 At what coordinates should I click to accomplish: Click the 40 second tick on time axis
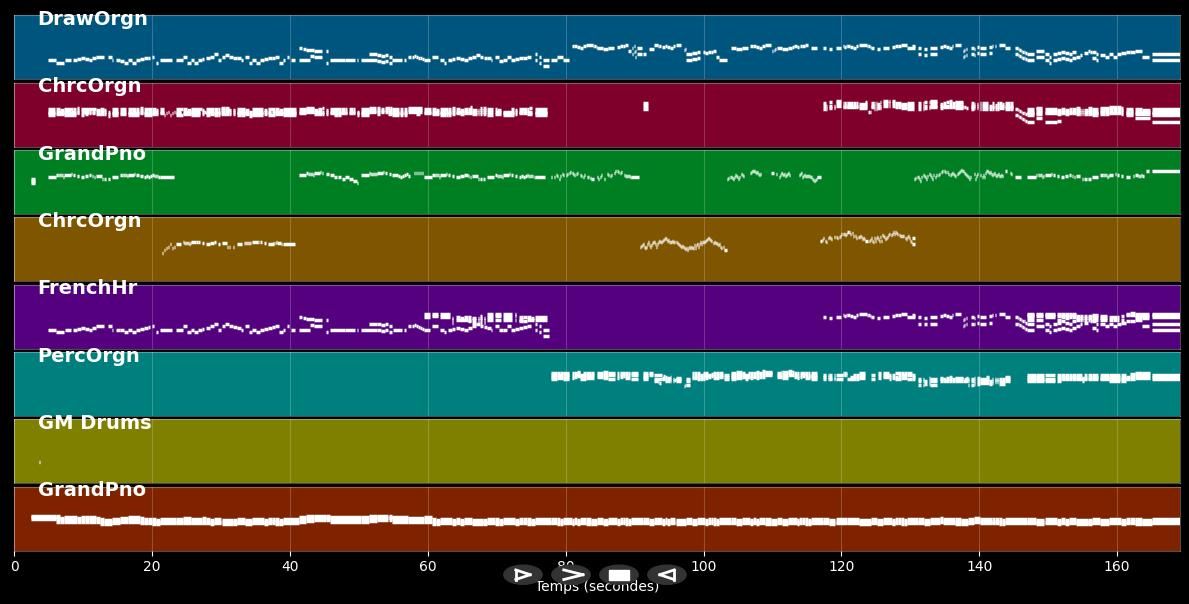coord(290,566)
